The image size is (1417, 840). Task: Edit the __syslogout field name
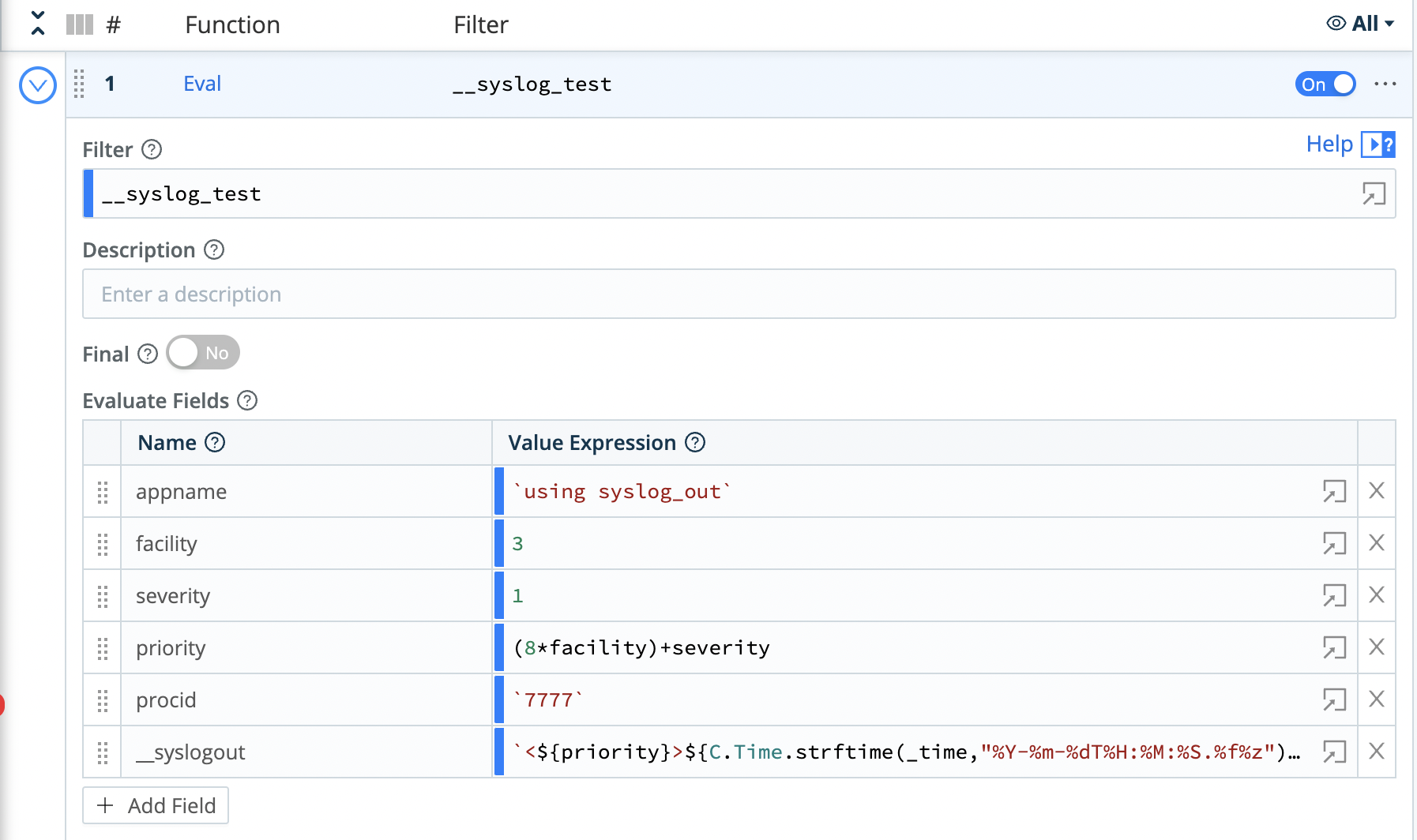tap(306, 752)
